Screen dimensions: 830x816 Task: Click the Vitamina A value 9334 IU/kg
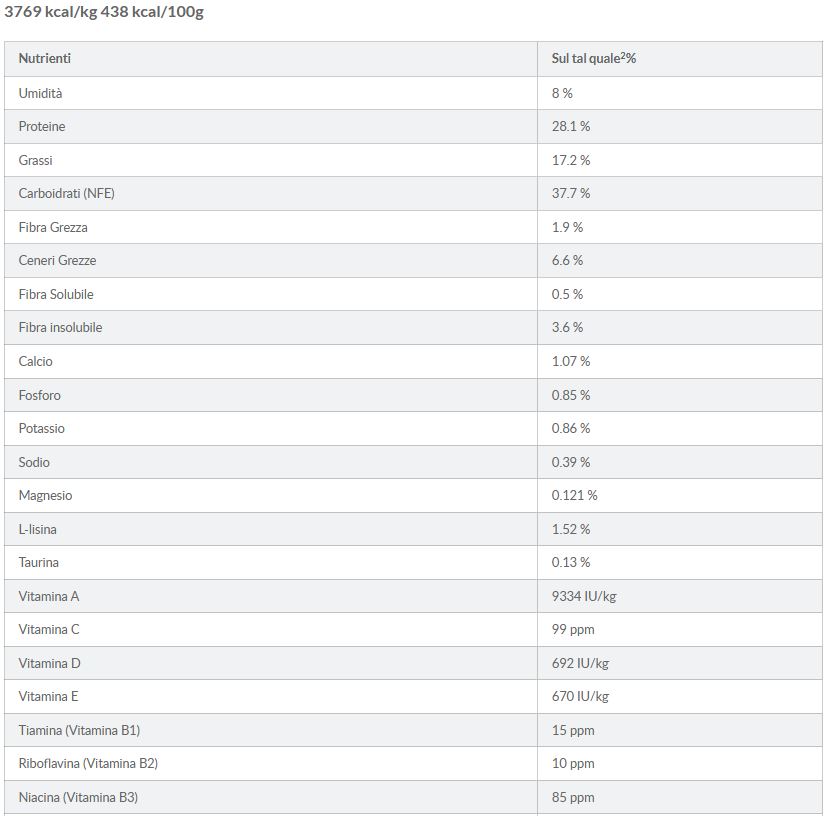pyautogui.click(x=584, y=596)
